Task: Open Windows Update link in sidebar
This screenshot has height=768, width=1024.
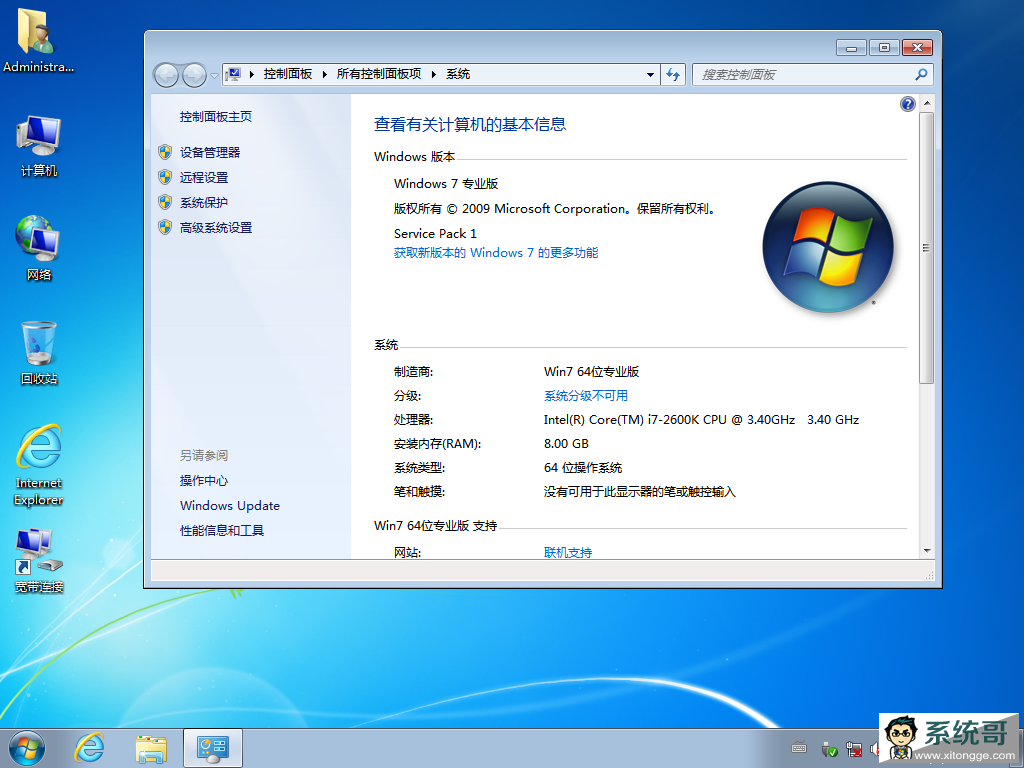Action: (x=230, y=505)
